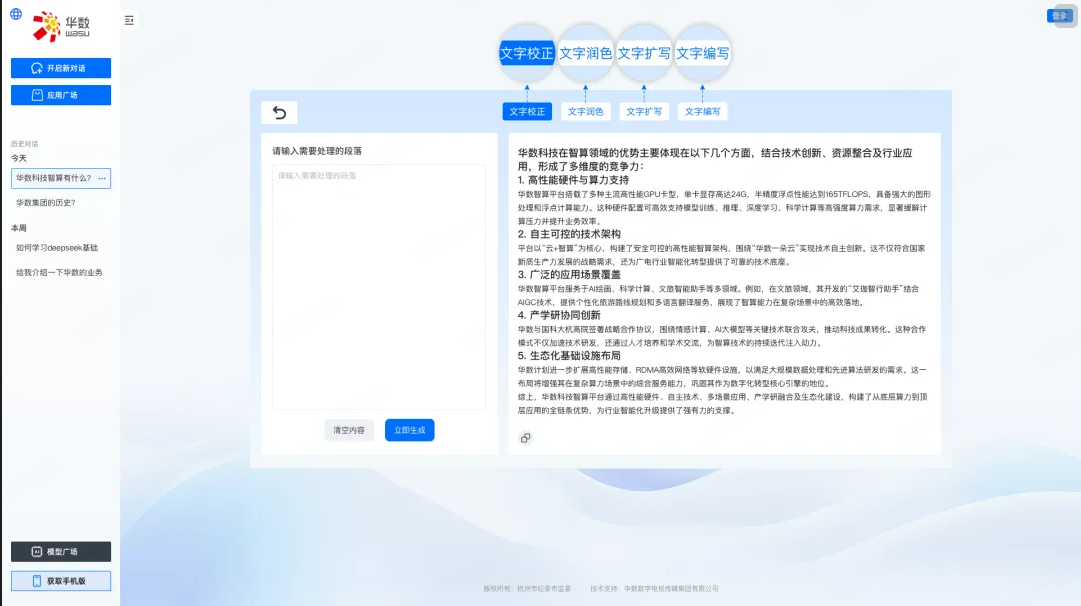Focus the 请输入需要处理的段落 text area
The image size is (1081, 606).
pyautogui.click(x=378, y=286)
